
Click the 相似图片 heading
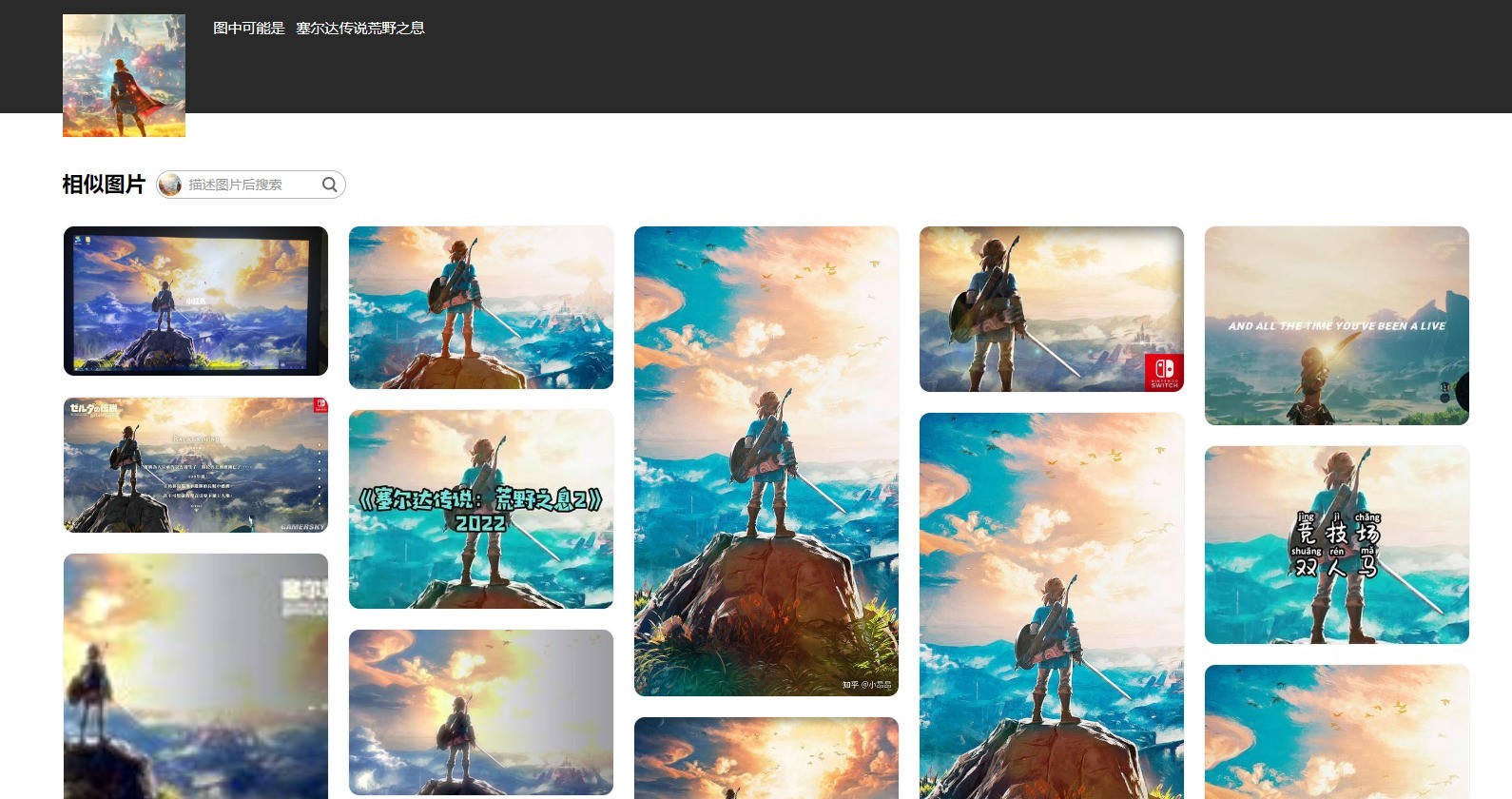[x=104, y=185]
